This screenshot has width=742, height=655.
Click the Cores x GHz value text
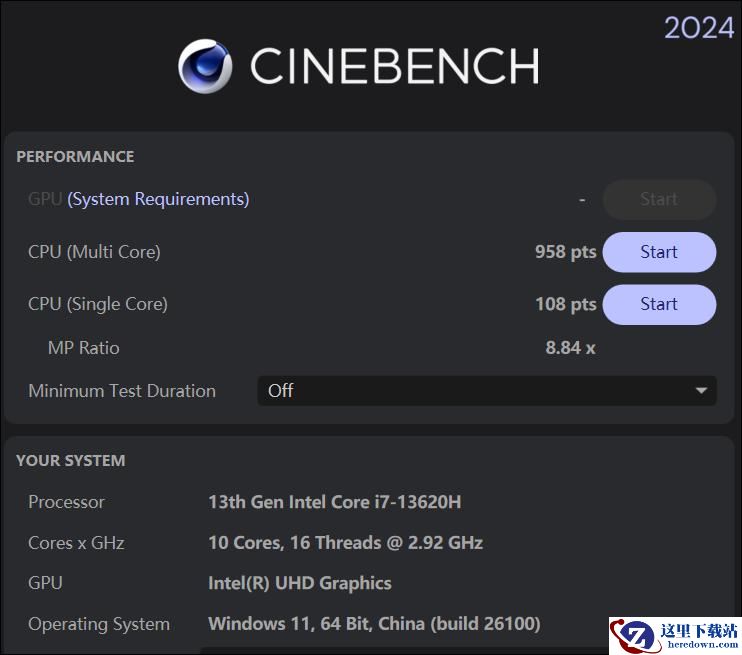pos(345,543)
